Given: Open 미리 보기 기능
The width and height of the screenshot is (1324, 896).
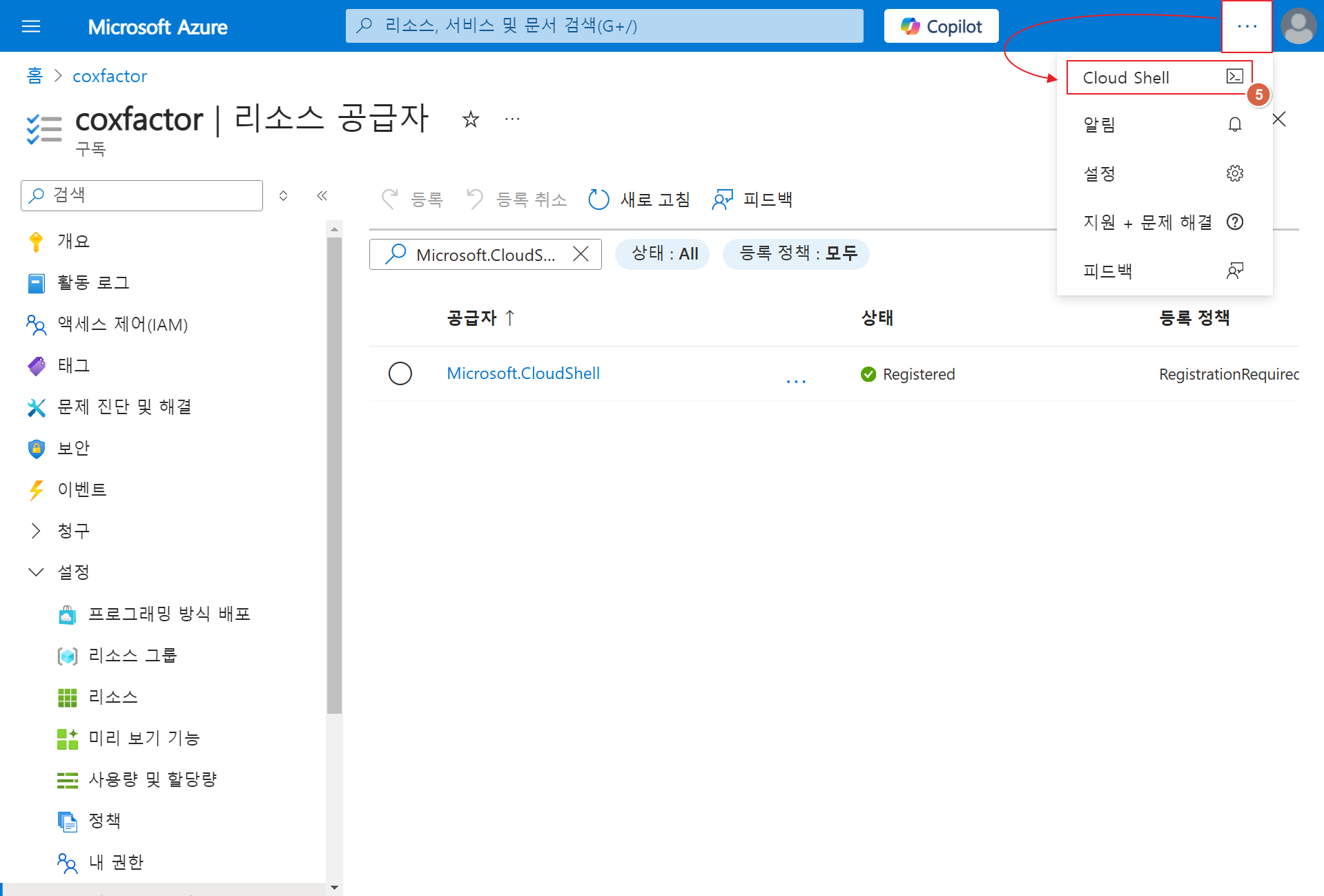Looking at the screenshot, I should coord(144,739).
